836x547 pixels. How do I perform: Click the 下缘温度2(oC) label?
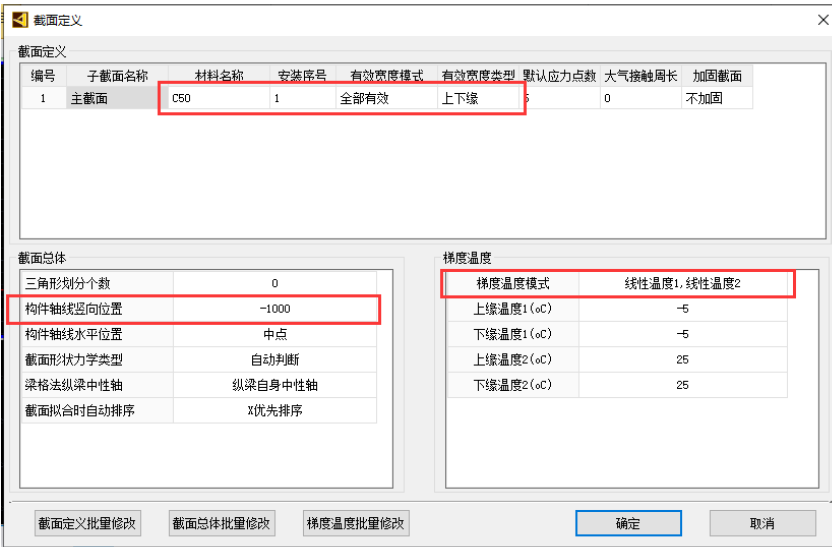(x=513, y=385)
